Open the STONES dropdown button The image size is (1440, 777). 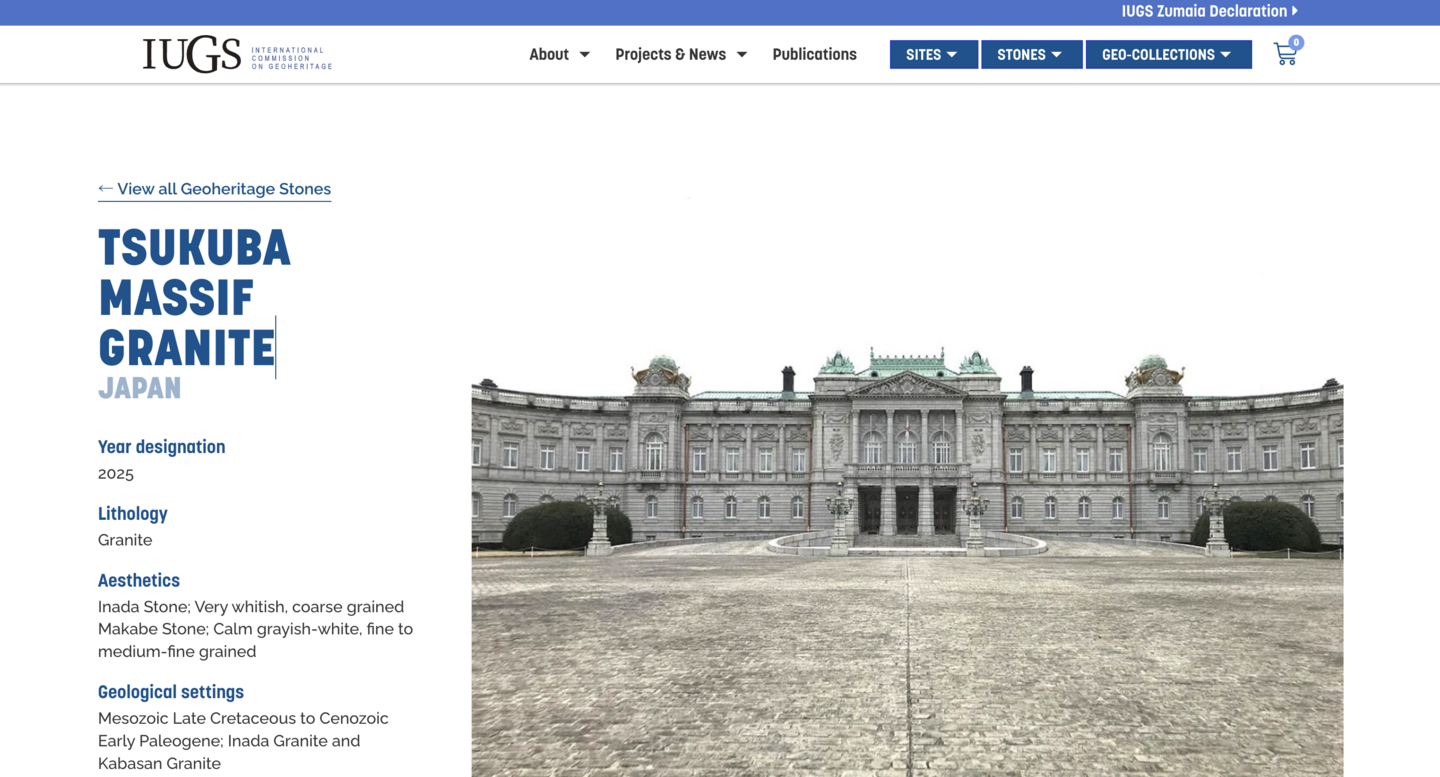(1031, 55)
